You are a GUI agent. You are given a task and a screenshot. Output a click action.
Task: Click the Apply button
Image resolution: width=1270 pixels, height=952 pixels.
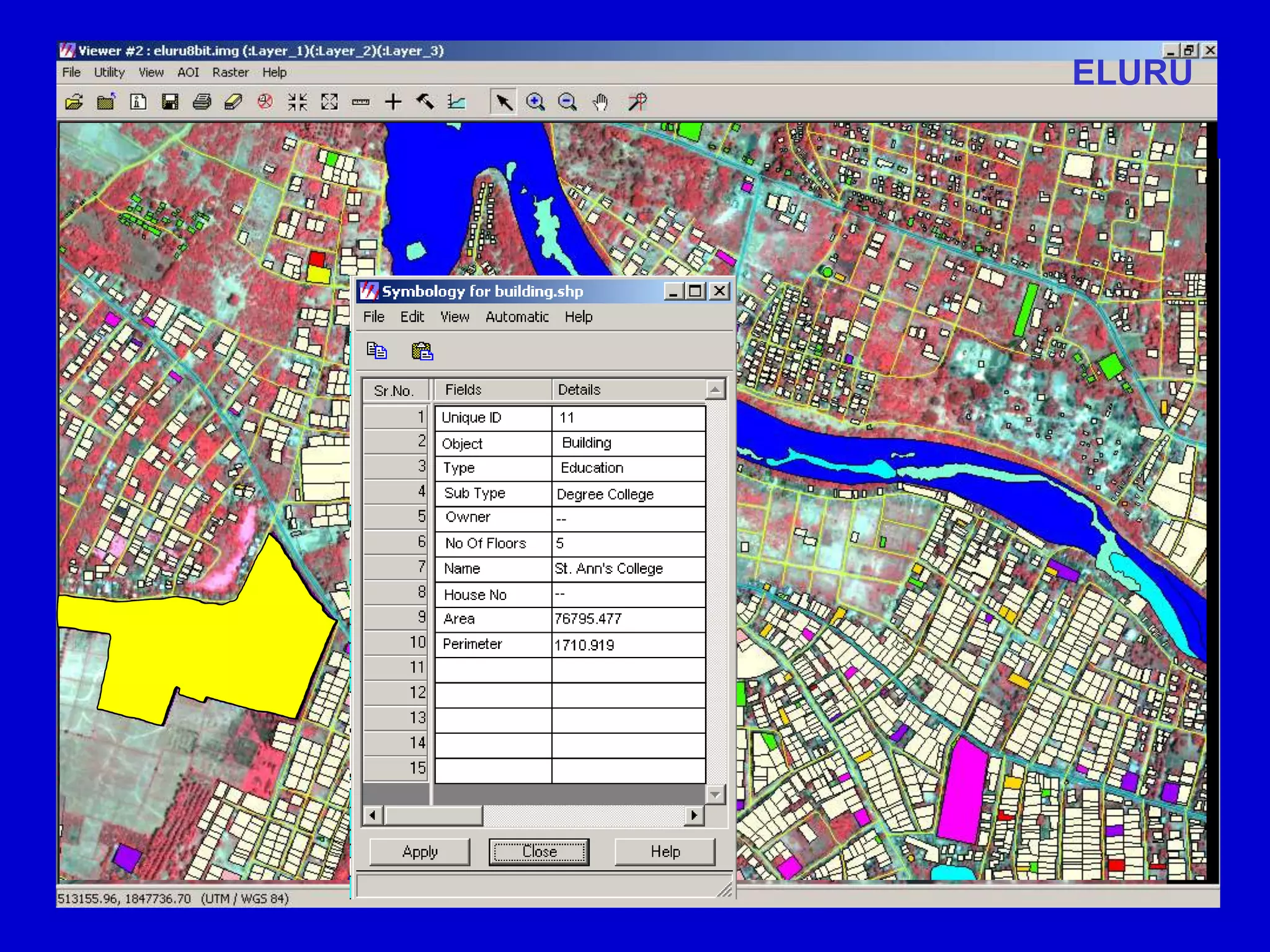tap(420, 852)
